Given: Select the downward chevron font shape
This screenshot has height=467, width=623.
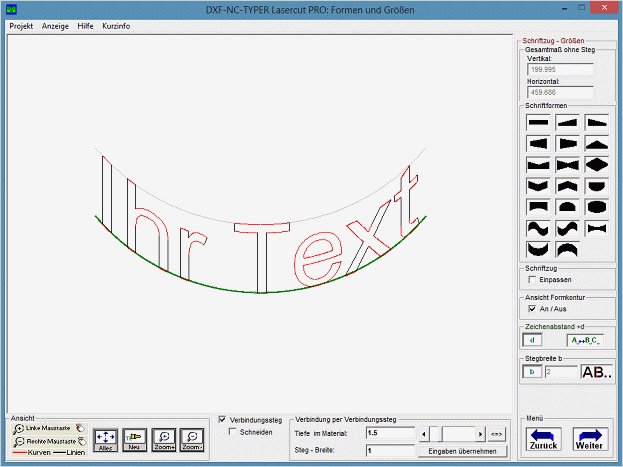Looking at the screenshot, I should click(x=538, y=186).
